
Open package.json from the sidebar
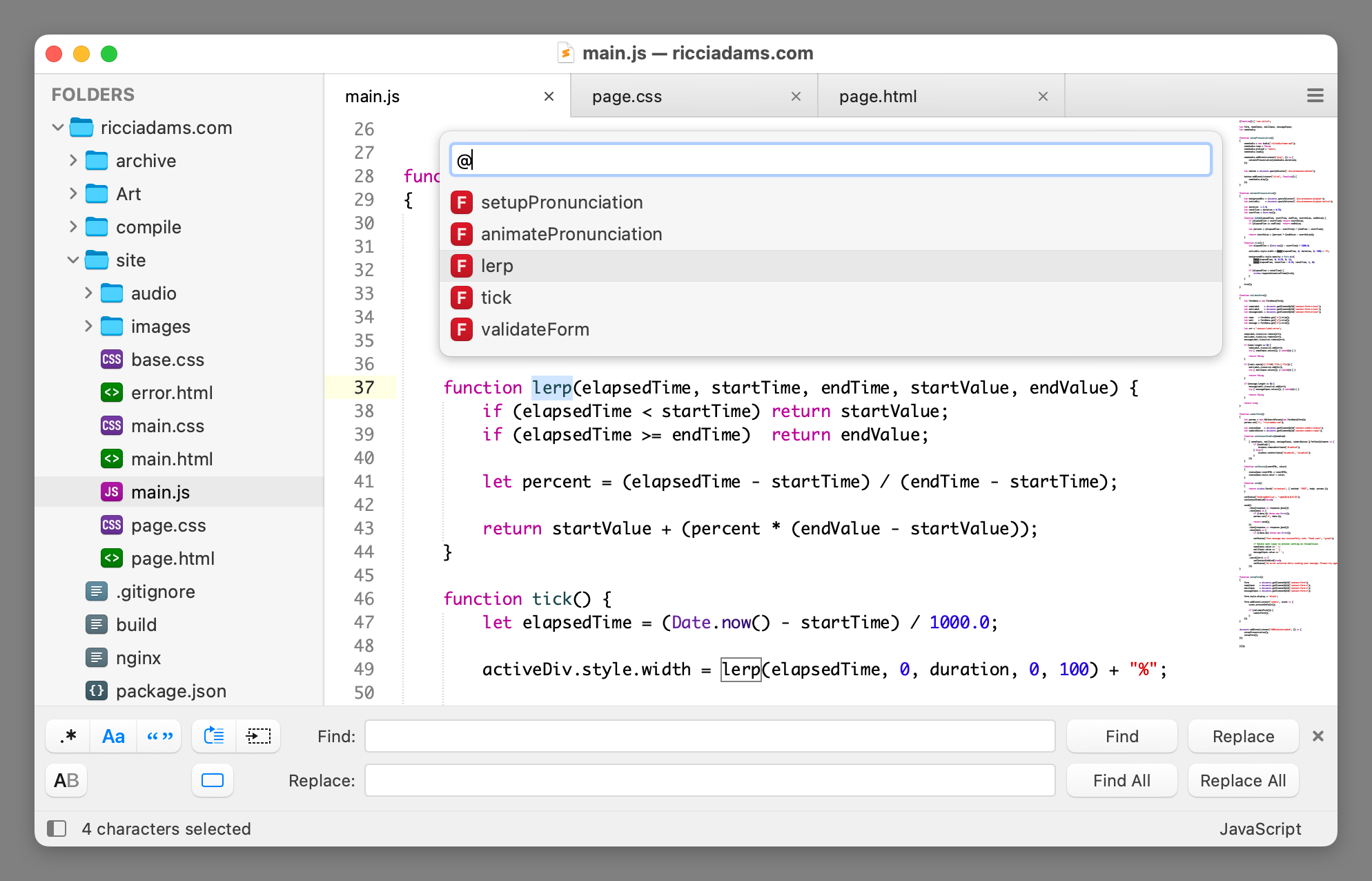coord(170,691)
